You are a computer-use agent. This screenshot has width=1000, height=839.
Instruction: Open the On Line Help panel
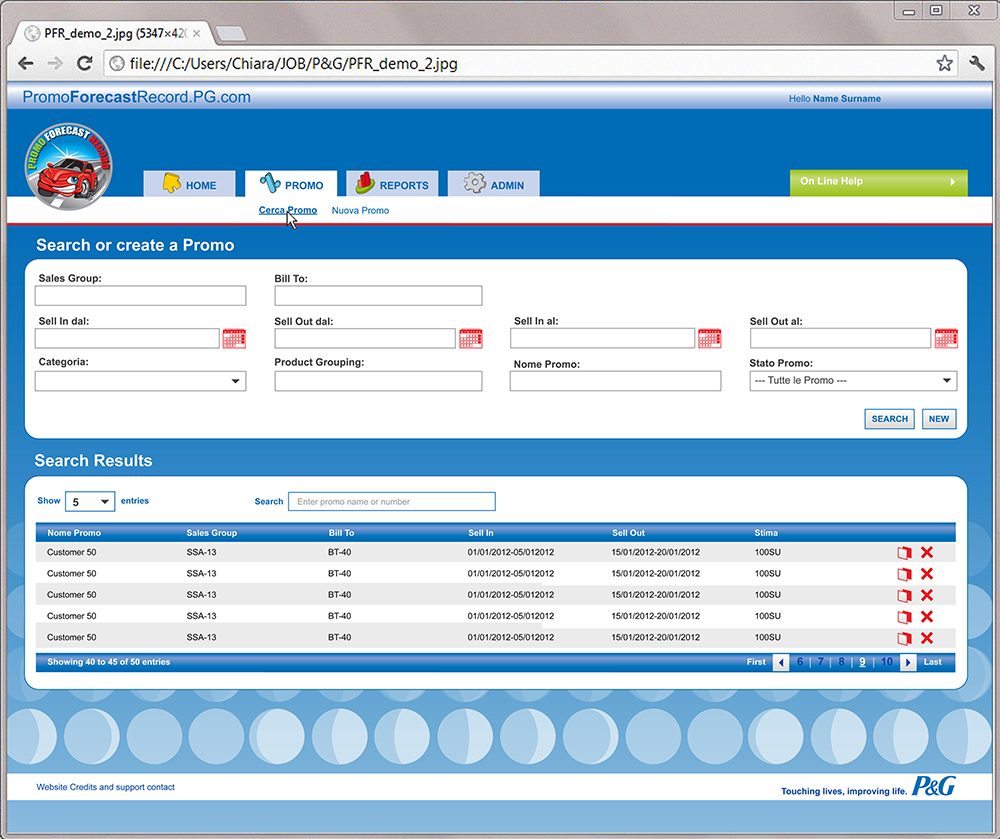click(x=878, y=182)
